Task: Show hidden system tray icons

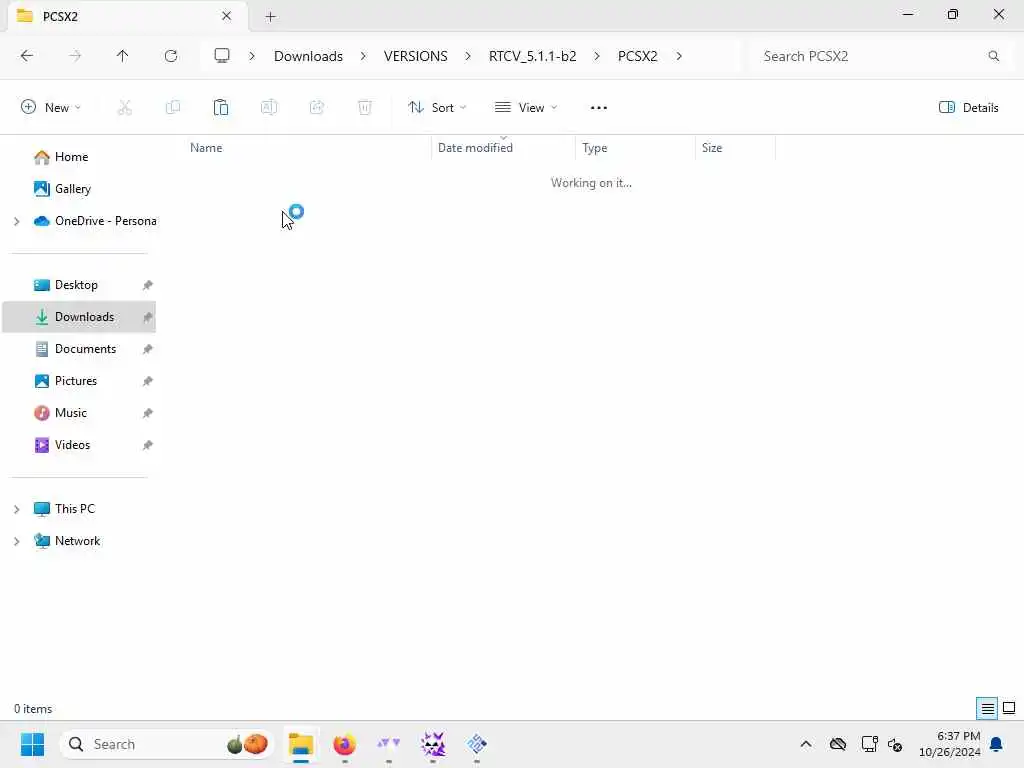Action: coord(806,744)
